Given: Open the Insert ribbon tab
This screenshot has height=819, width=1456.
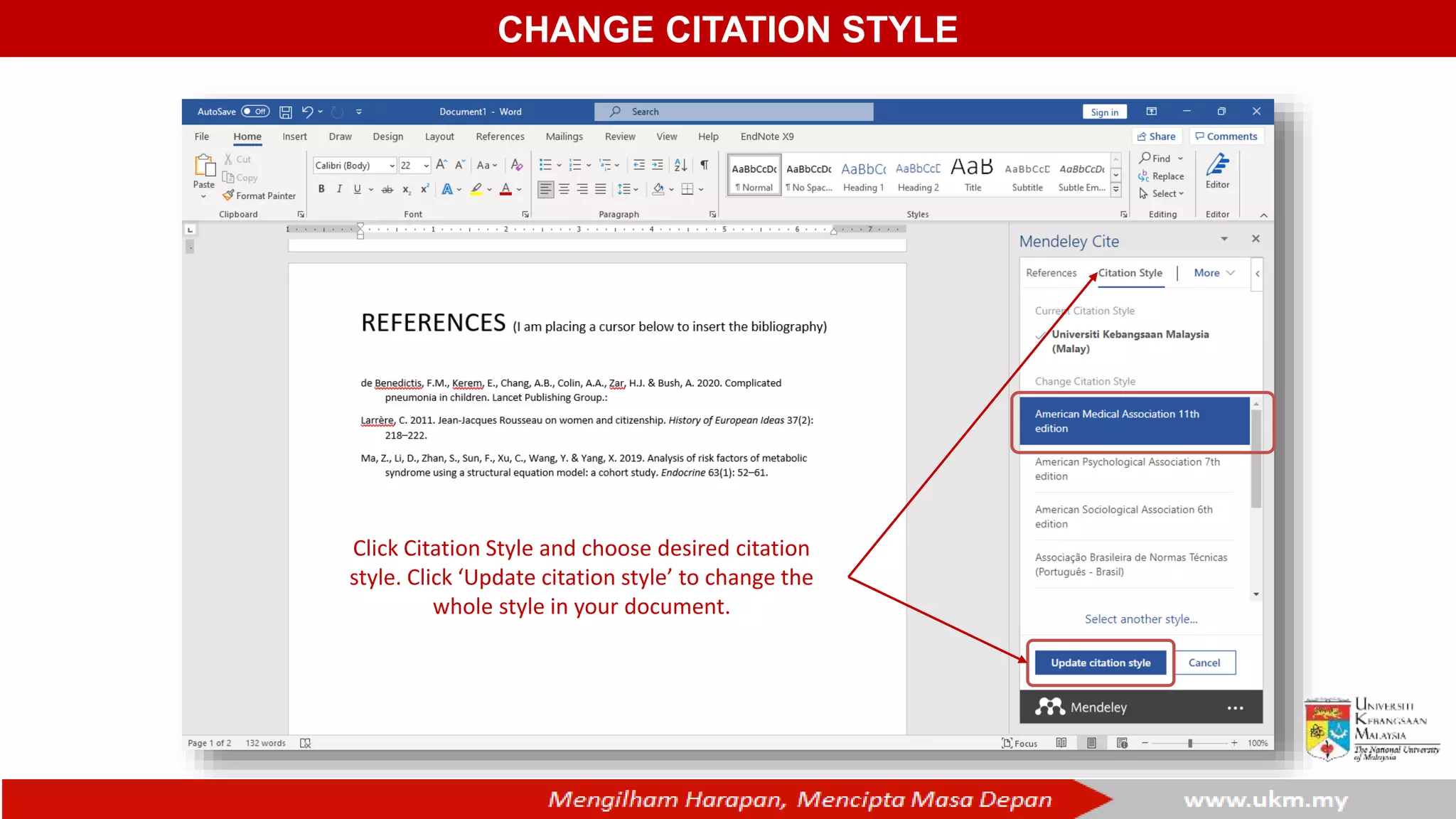Looking at the screenshot, I should pyautogui.click(x=294, y=136).
